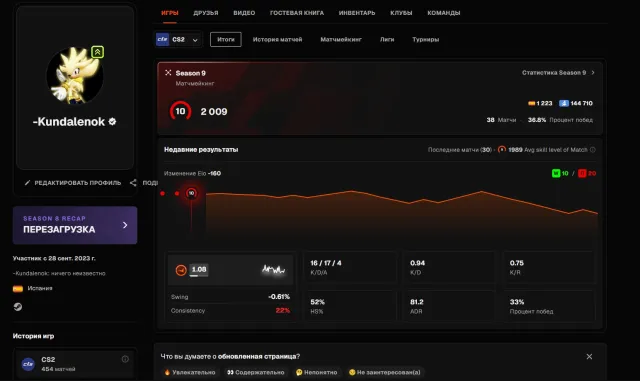Image resolution: width=640 pixels, height=381 pixels.
Task: Click the skill level icon next to 1989
Action: pyautogui.click(x=502, y=149)
